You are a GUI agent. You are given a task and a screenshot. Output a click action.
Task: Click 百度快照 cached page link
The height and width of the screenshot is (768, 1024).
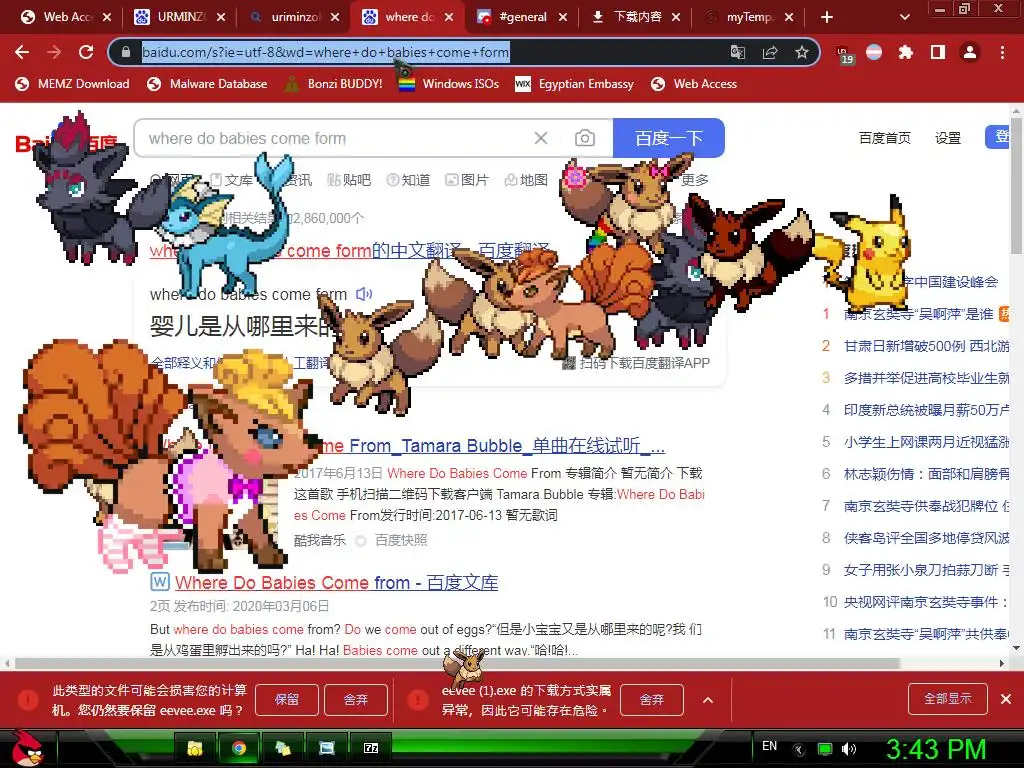[401, 540]
